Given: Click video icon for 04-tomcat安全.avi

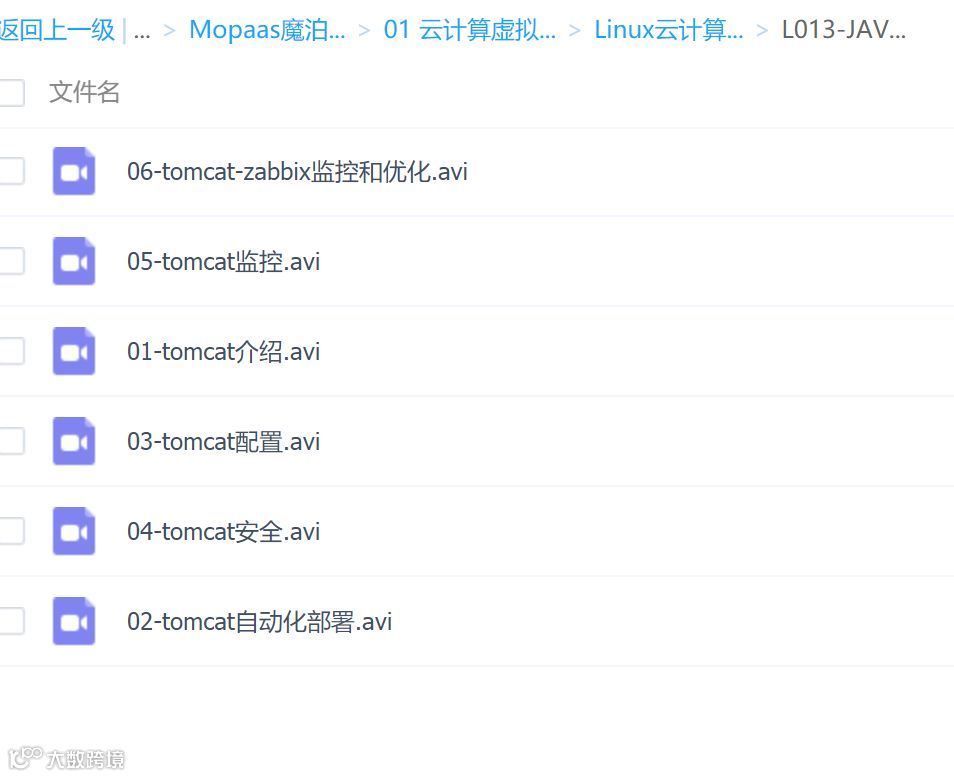Looking at the screenshot, I should pos(74,531).
